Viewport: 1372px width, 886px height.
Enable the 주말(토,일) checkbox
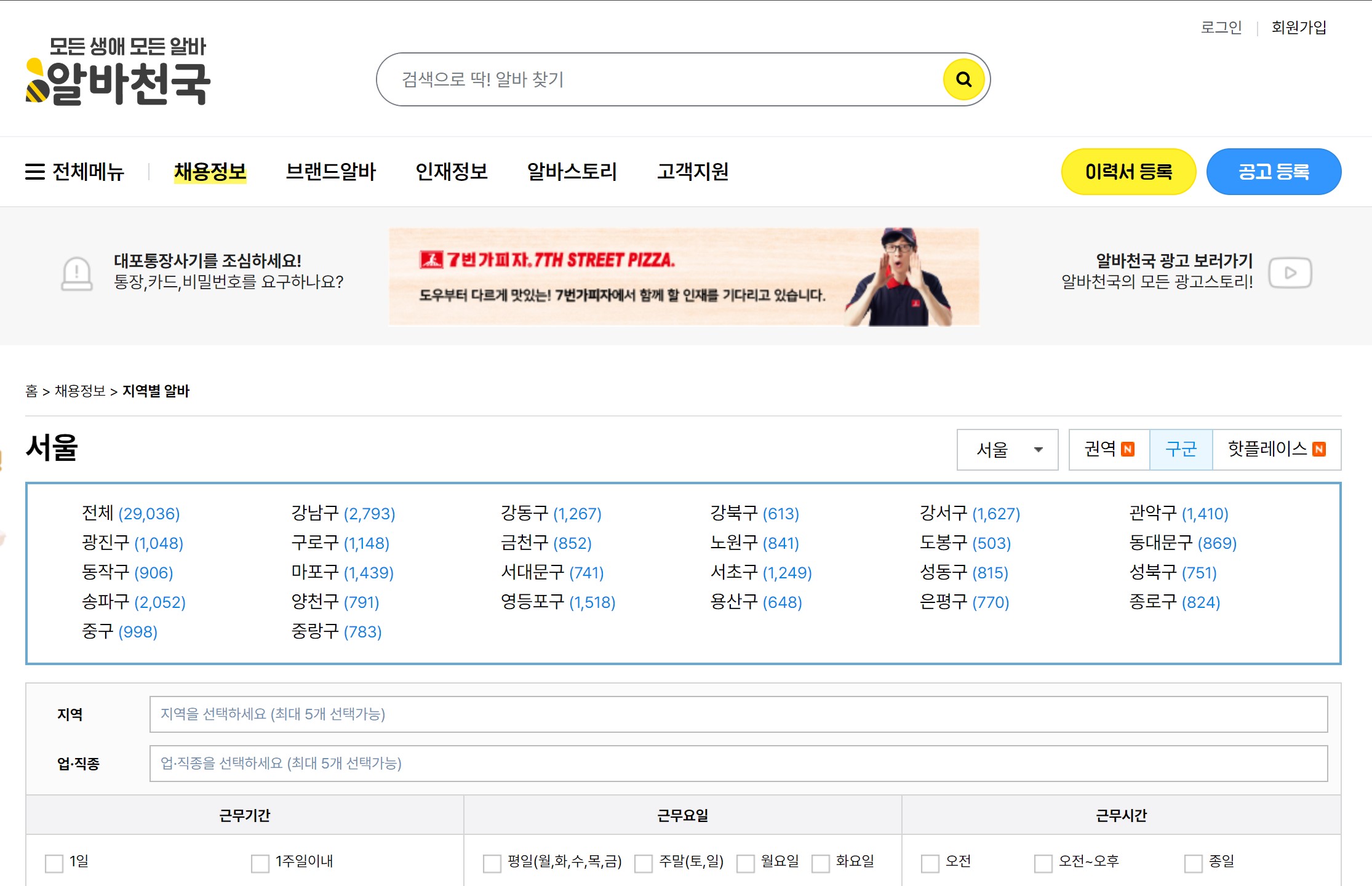644,863
